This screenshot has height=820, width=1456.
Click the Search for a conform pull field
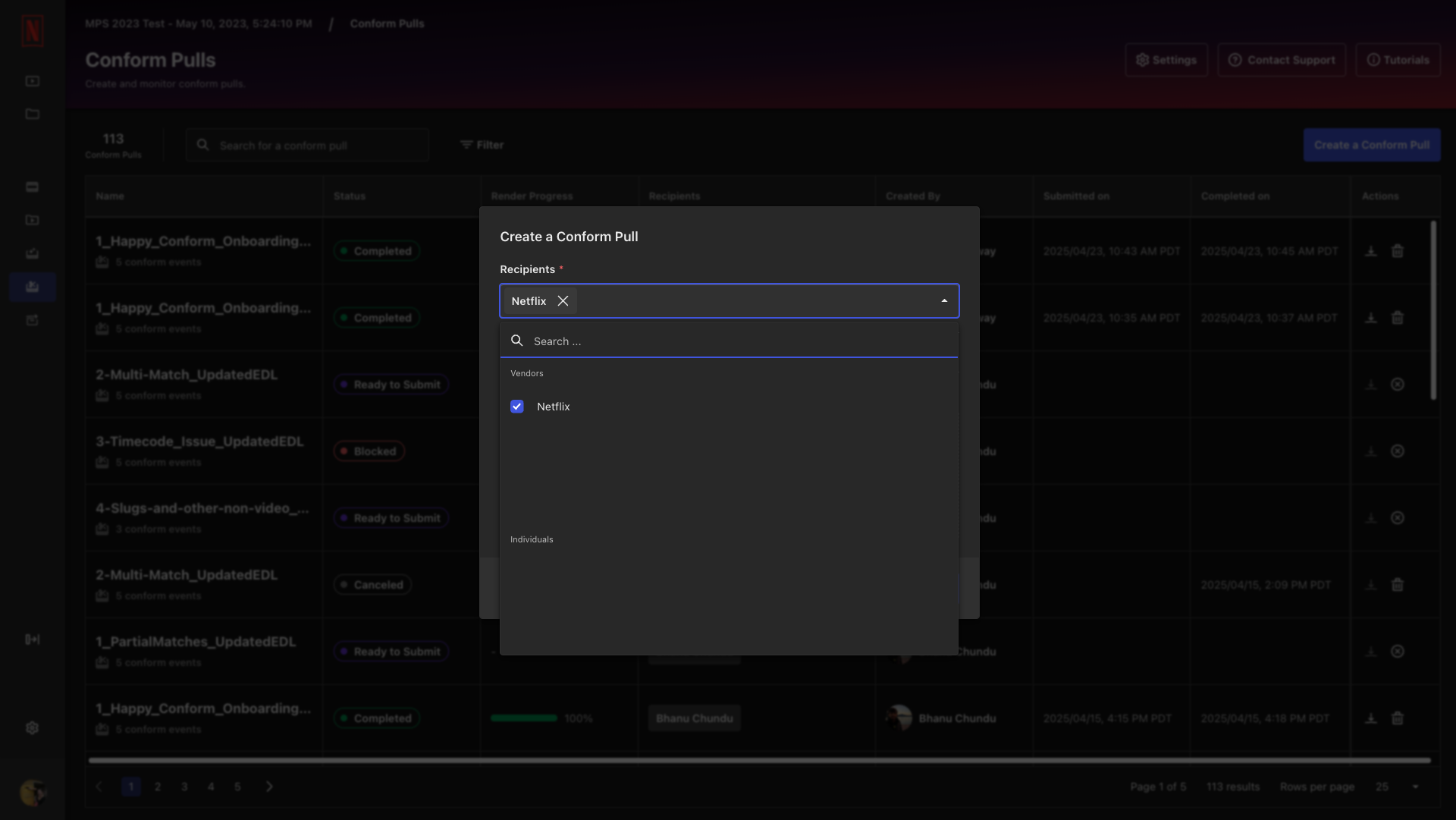click(x=307, y=145)
